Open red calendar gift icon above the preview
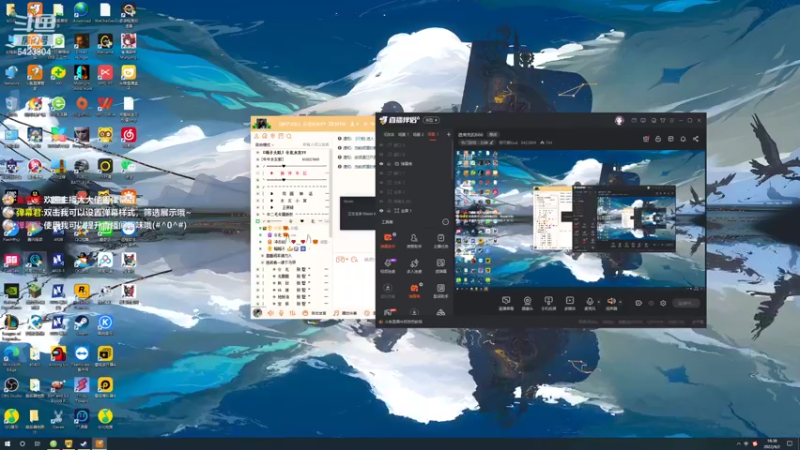This screenshot has height=450, width=800. point(646,139)
